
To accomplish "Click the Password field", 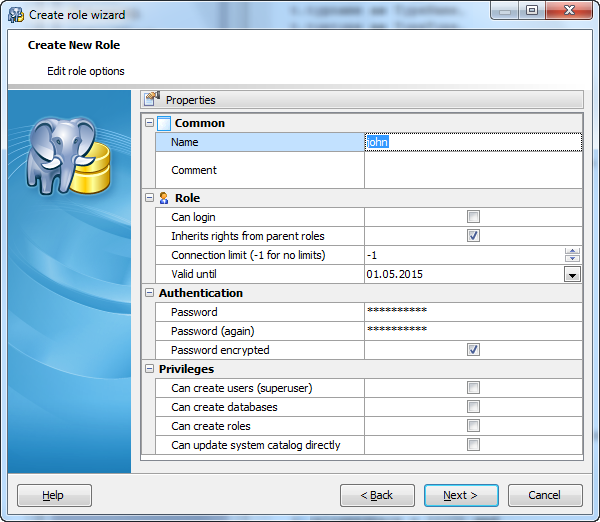I will coord(473,312).
